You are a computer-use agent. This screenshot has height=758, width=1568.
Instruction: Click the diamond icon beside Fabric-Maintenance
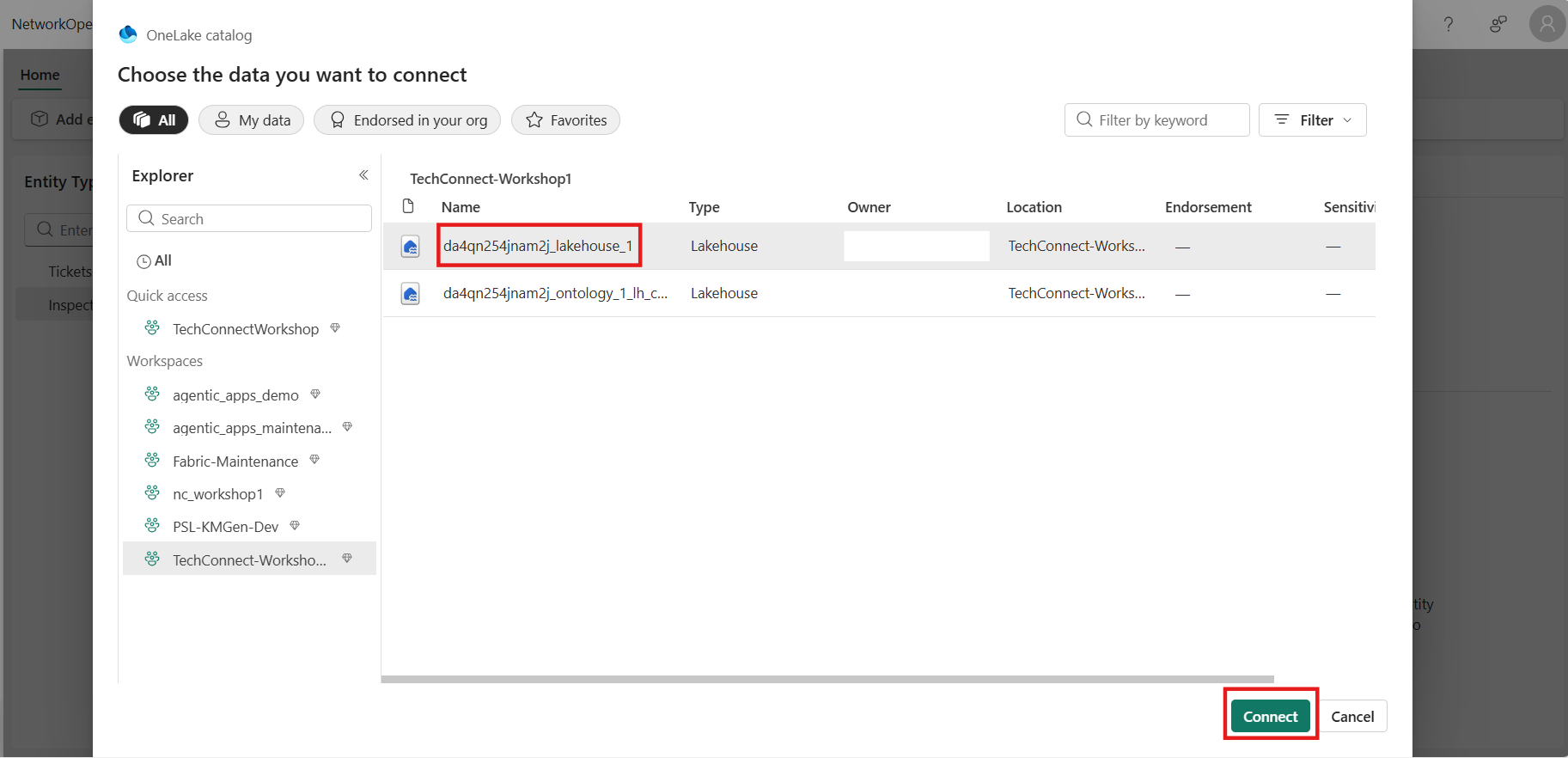pos(314,460)
